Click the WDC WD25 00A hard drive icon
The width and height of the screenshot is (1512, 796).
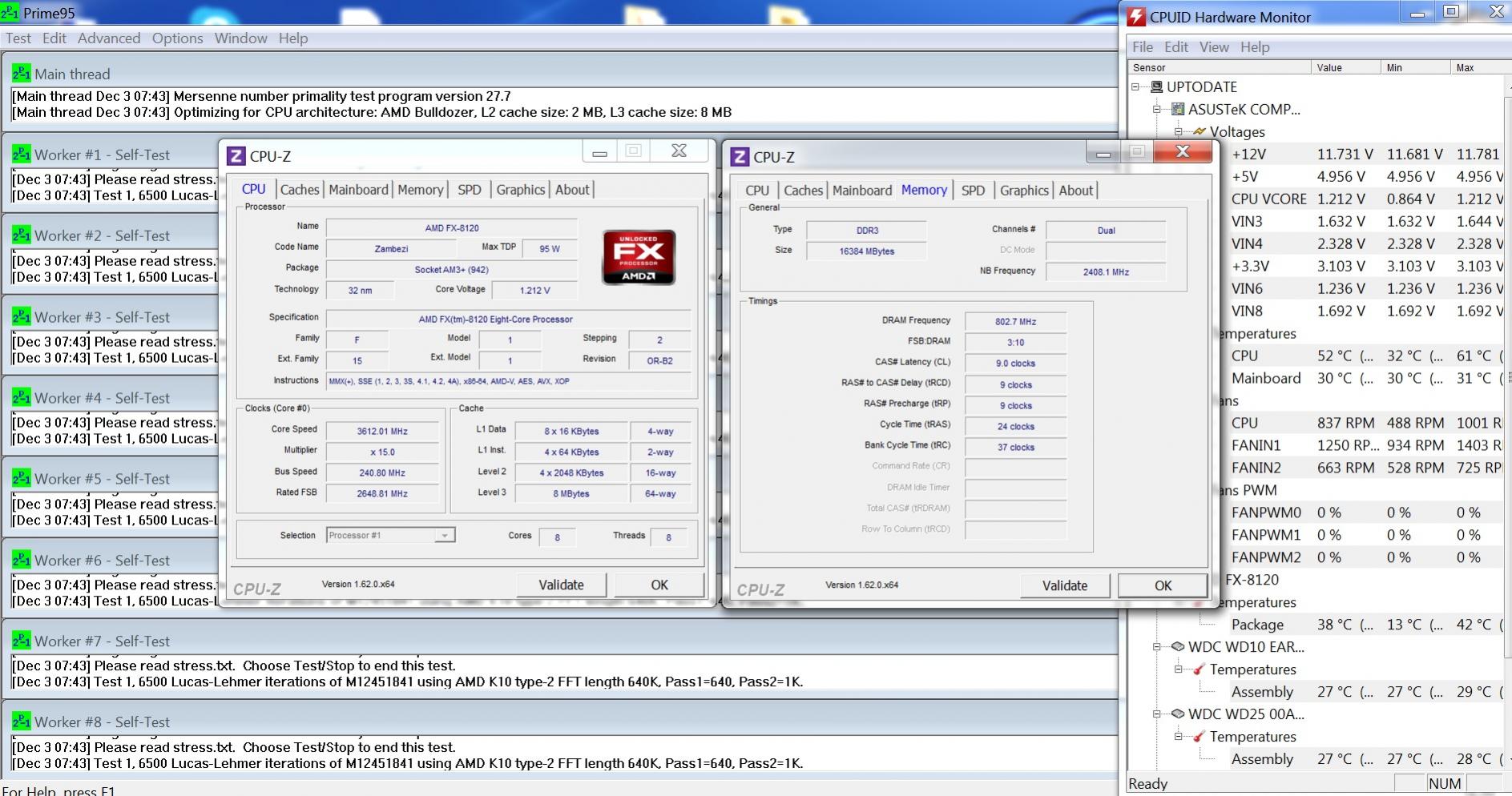point(1178,714)
